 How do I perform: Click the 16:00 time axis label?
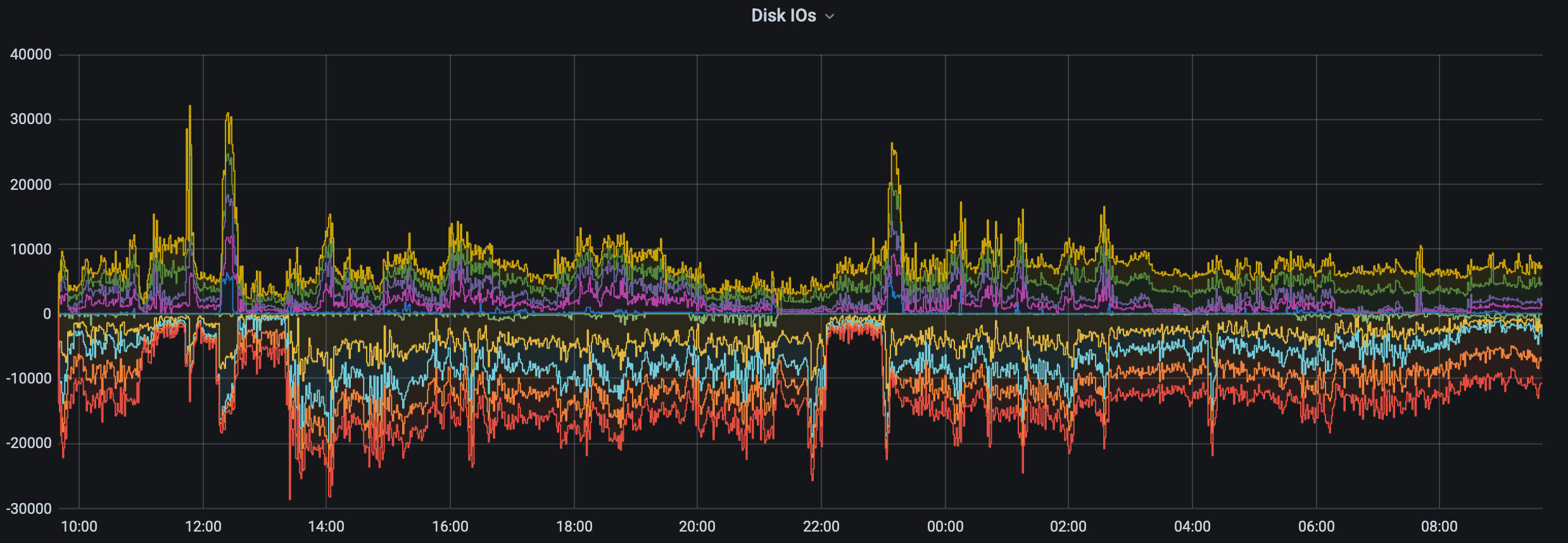tap(450, 527)
